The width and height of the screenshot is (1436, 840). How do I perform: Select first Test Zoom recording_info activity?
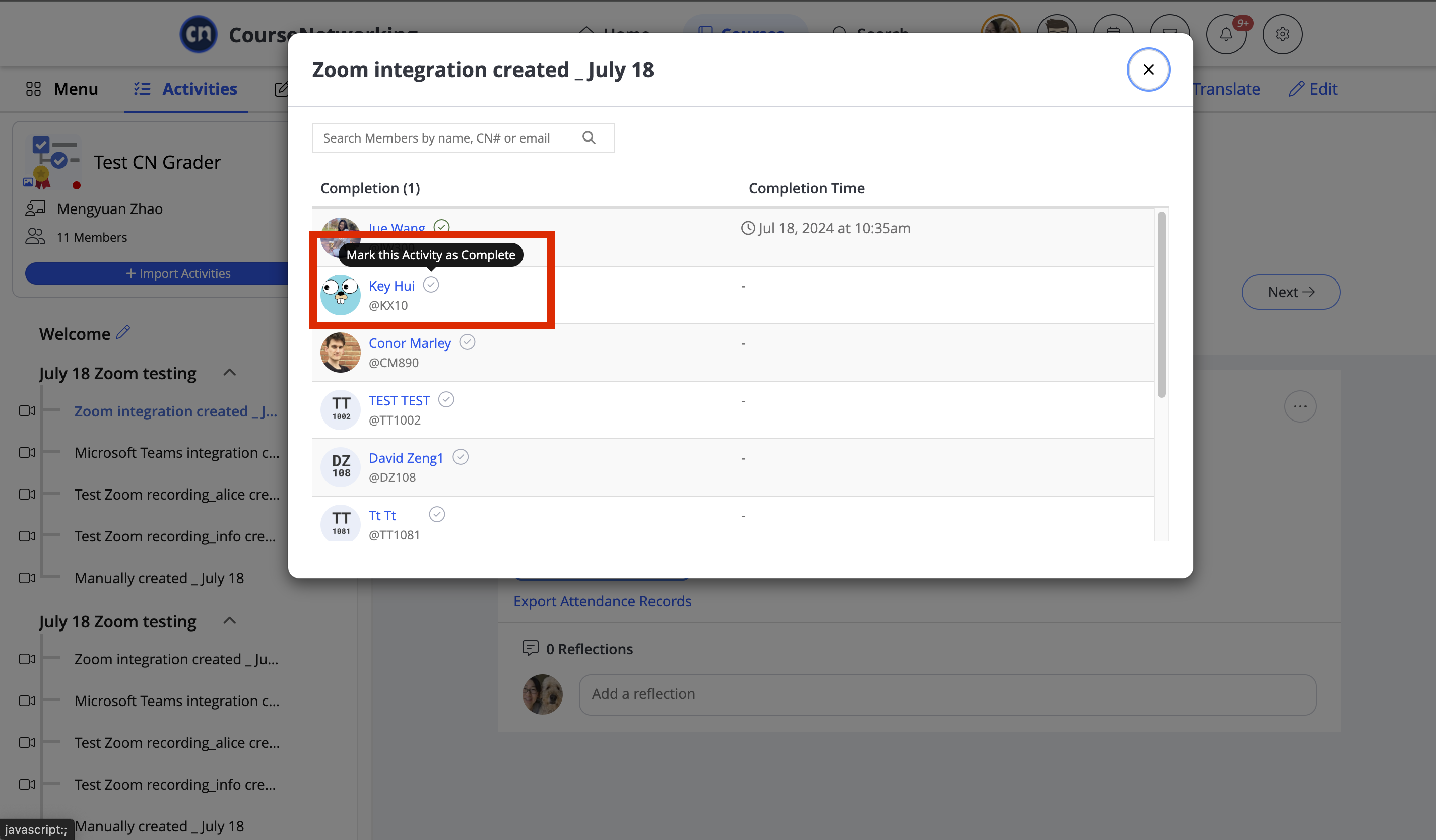coord(175,536)
